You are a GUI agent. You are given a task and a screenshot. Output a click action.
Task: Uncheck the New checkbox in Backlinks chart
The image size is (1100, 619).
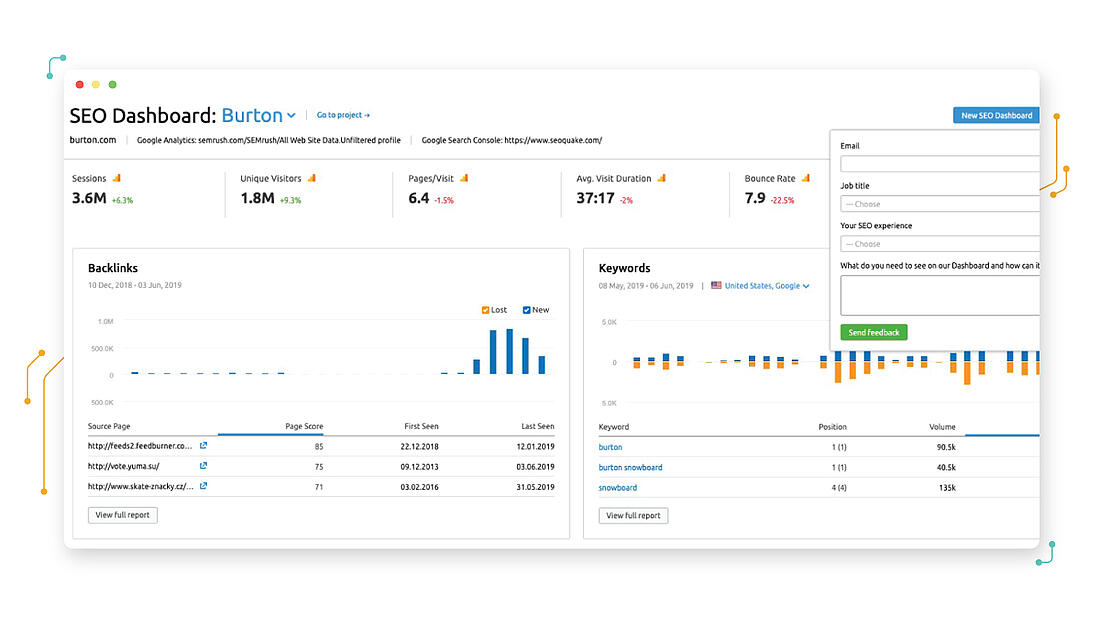tap(526, 310)
